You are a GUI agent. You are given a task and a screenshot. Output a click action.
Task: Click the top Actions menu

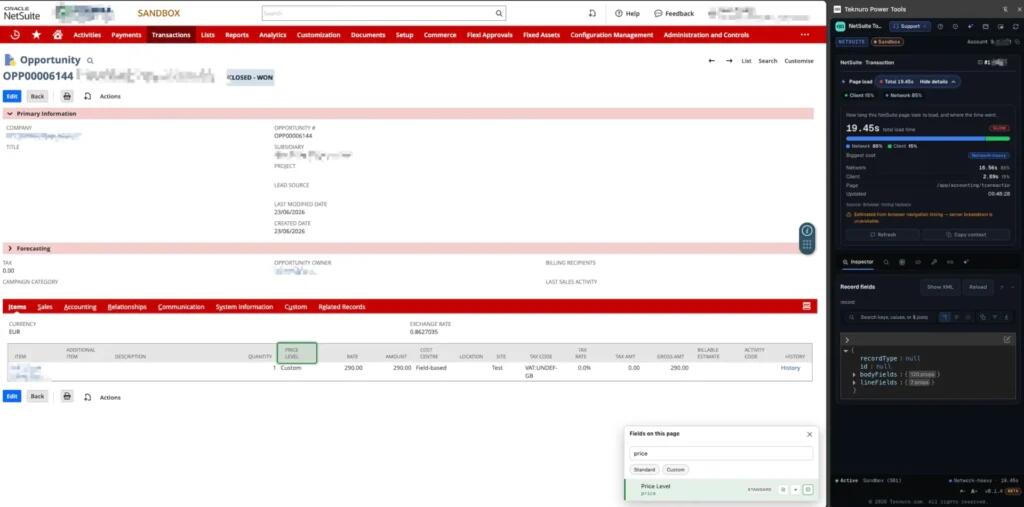110,96
